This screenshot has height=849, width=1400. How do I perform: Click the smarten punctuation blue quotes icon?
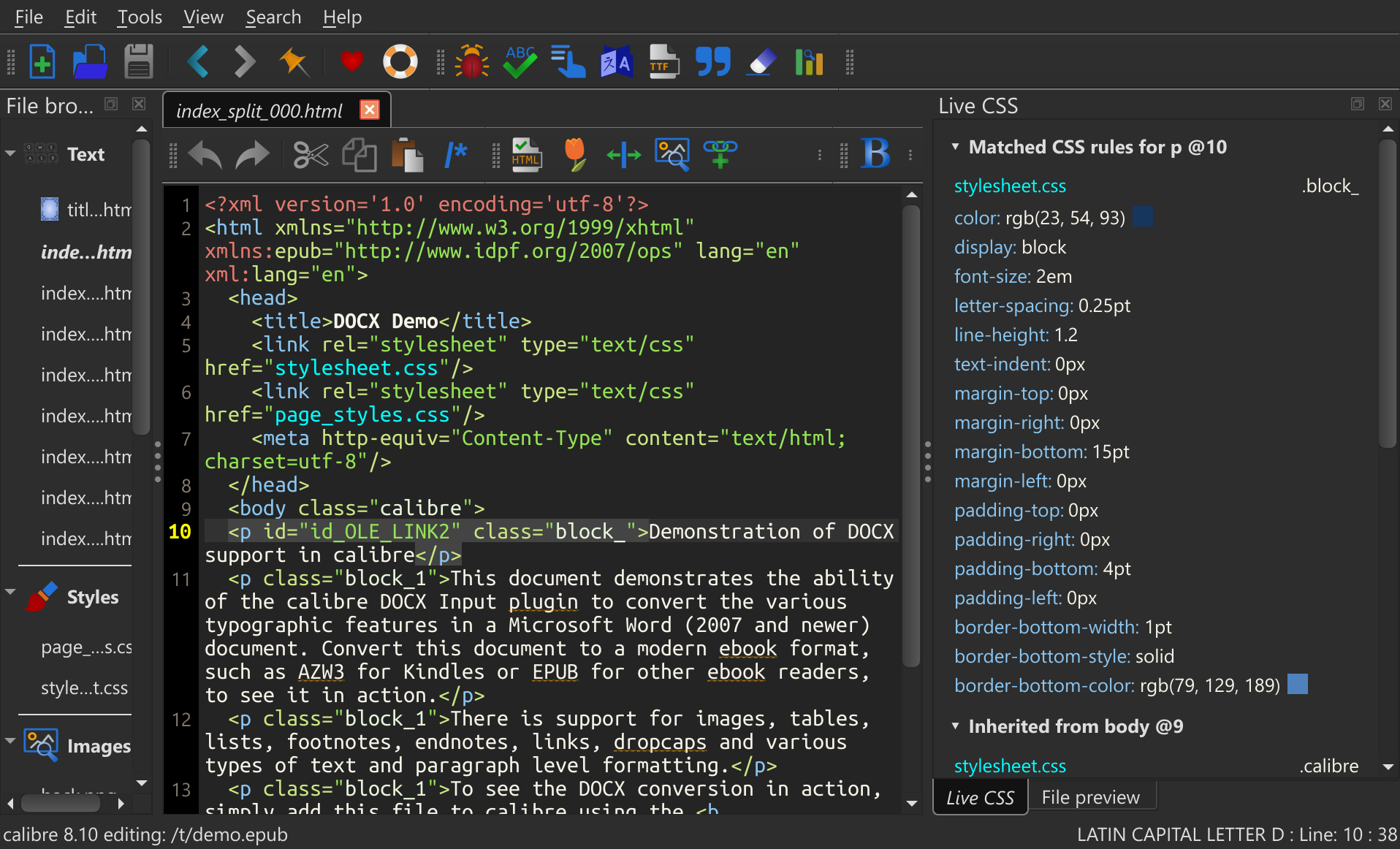[712, 62]
